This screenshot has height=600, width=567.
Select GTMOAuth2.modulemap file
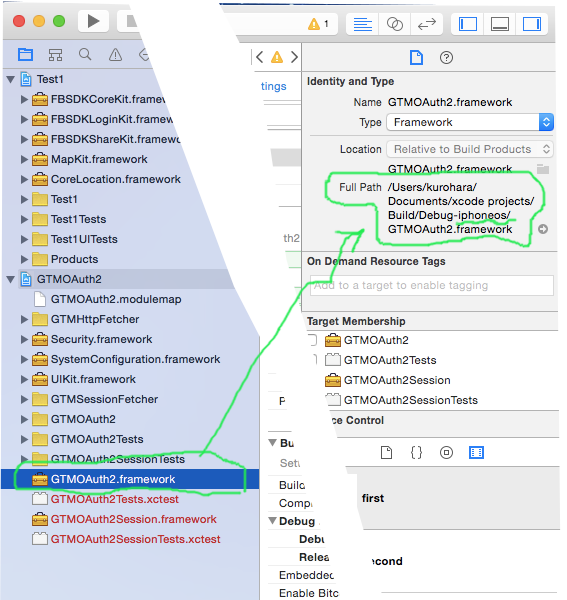pyautogui.click(x=116, y=299)
